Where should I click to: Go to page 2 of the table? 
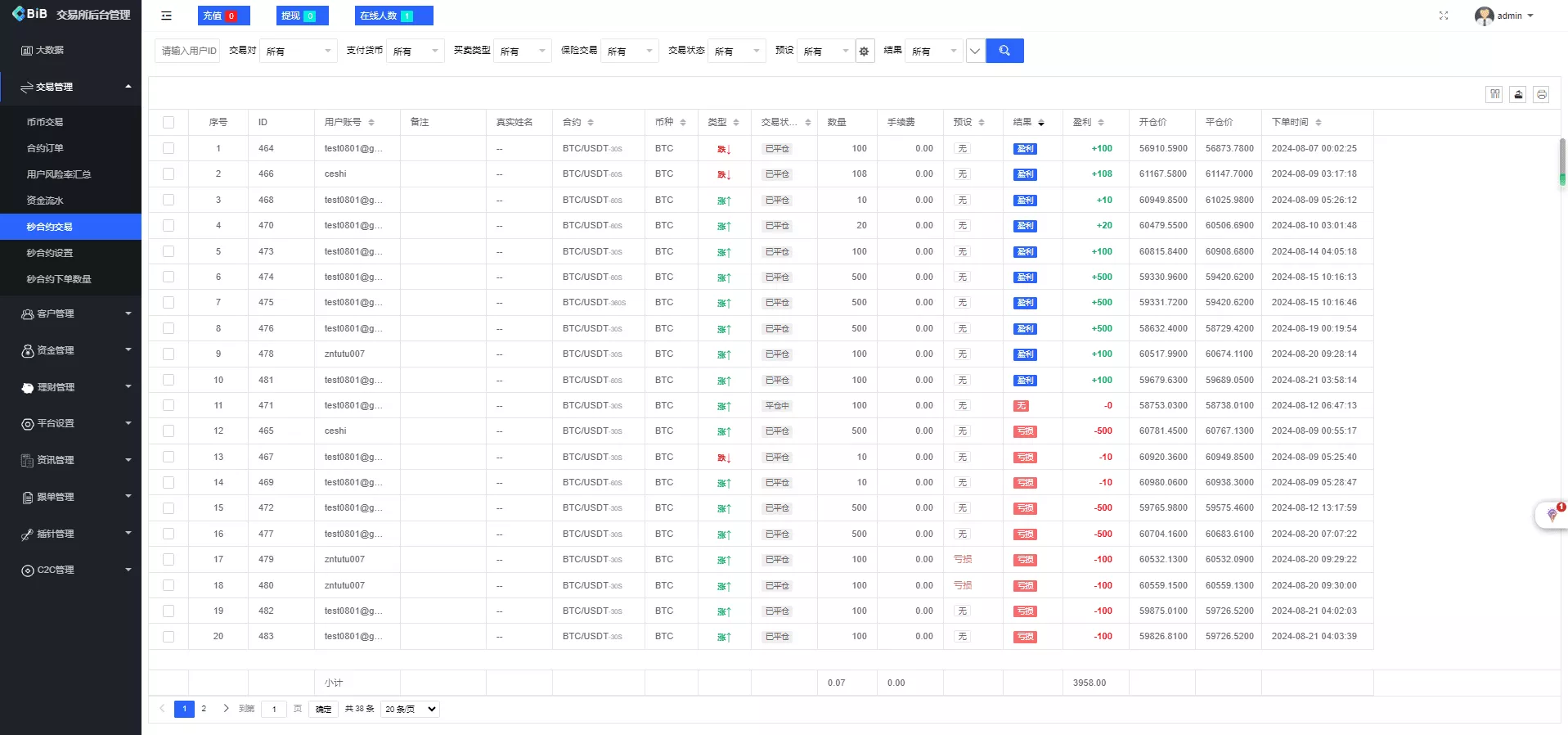coord(204,709)
